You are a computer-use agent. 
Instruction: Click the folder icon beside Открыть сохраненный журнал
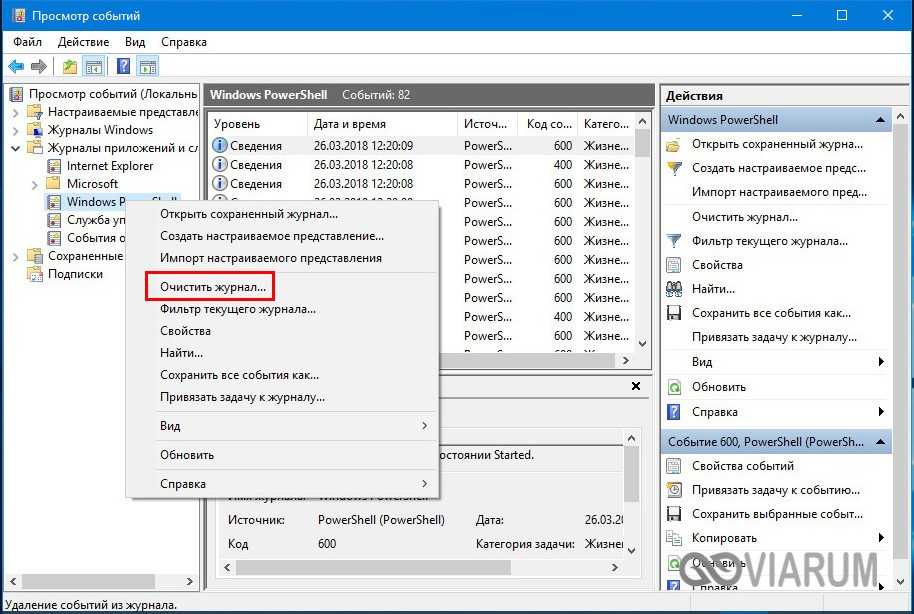[674, 144]
